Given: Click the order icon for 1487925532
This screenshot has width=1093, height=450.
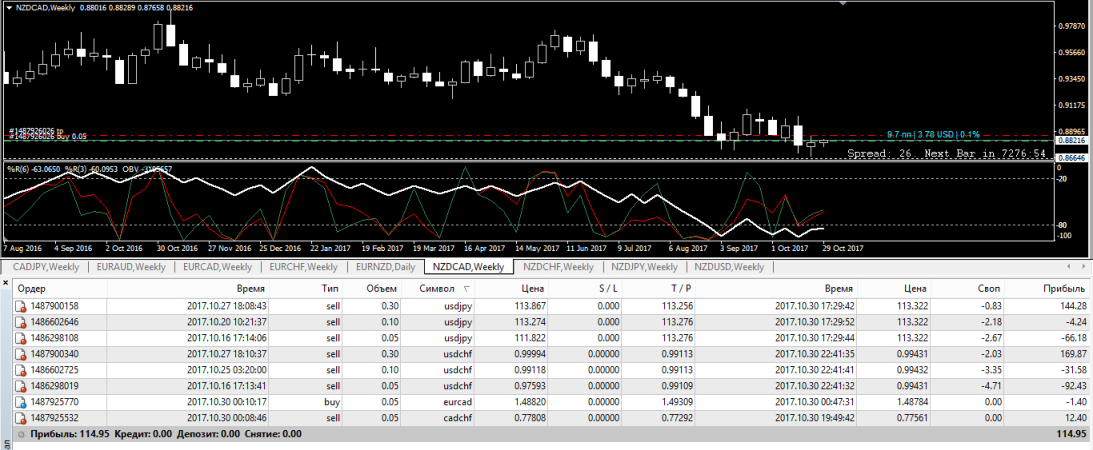Looking at the screenshot, I should click(x=20, y=417).
